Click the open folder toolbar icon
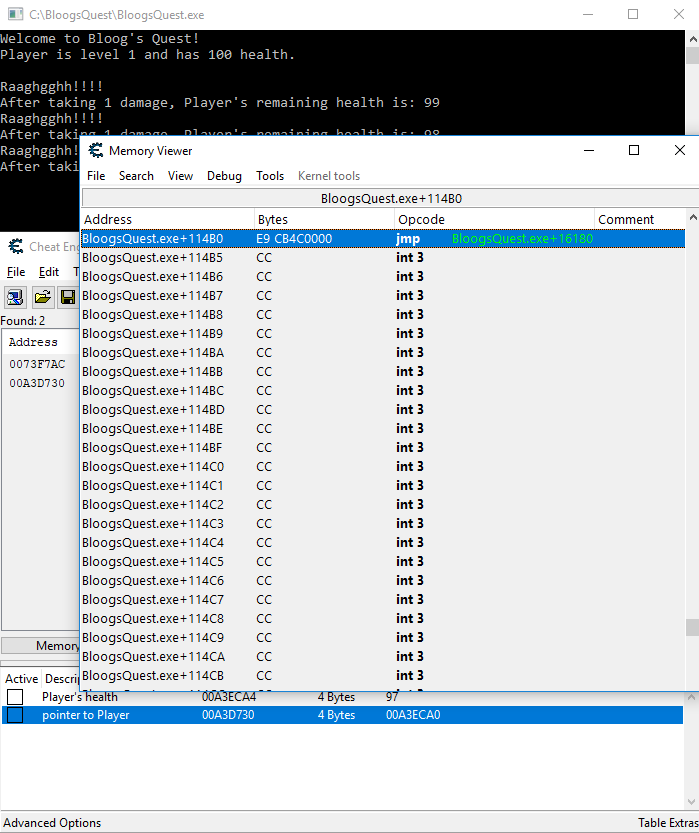 click(42, 297)
